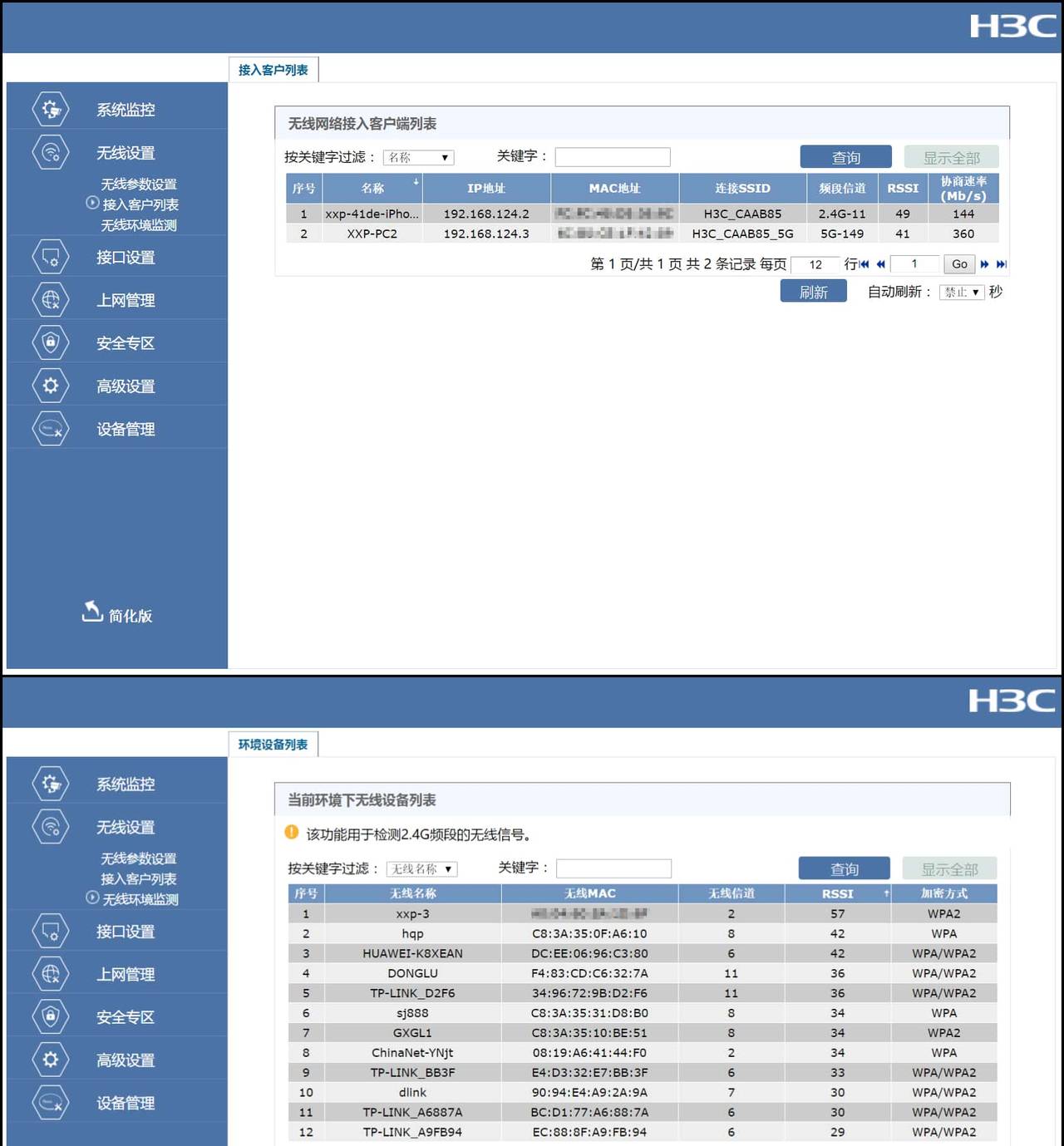Open the 自动刷新 interval dropdown set to 禁止
Screen dimensions: 1064x1146
(961, 292)
